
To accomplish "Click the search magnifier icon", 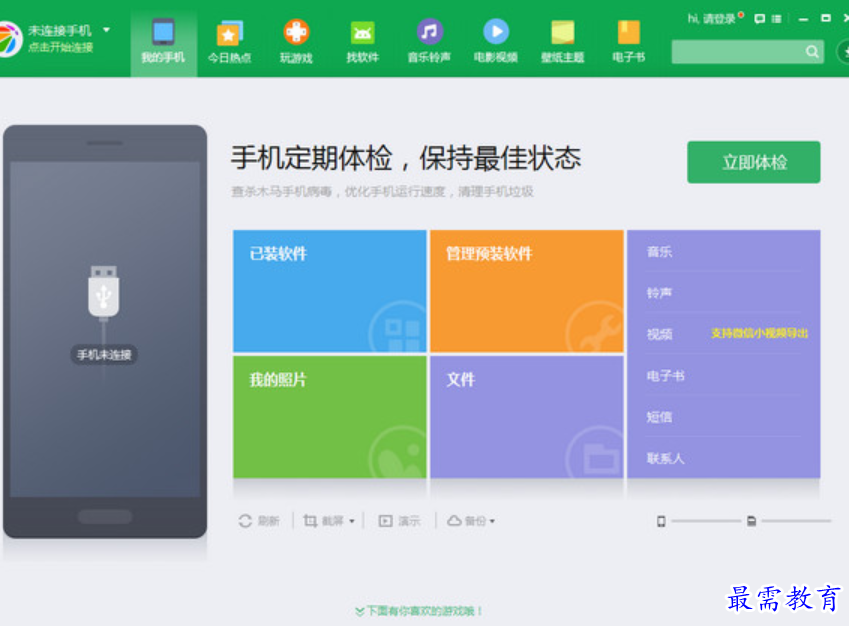I will [x=812, y=51].
